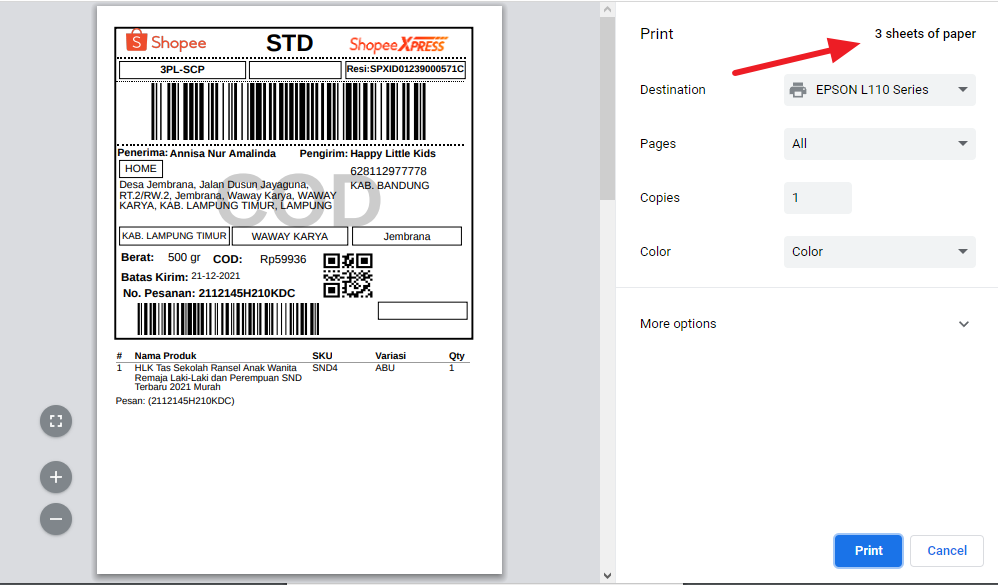This screenshot has height=585, width=998.
Task: Click 'Pesan: (2112145H210KDC)' text
Action: pos(175,401)
